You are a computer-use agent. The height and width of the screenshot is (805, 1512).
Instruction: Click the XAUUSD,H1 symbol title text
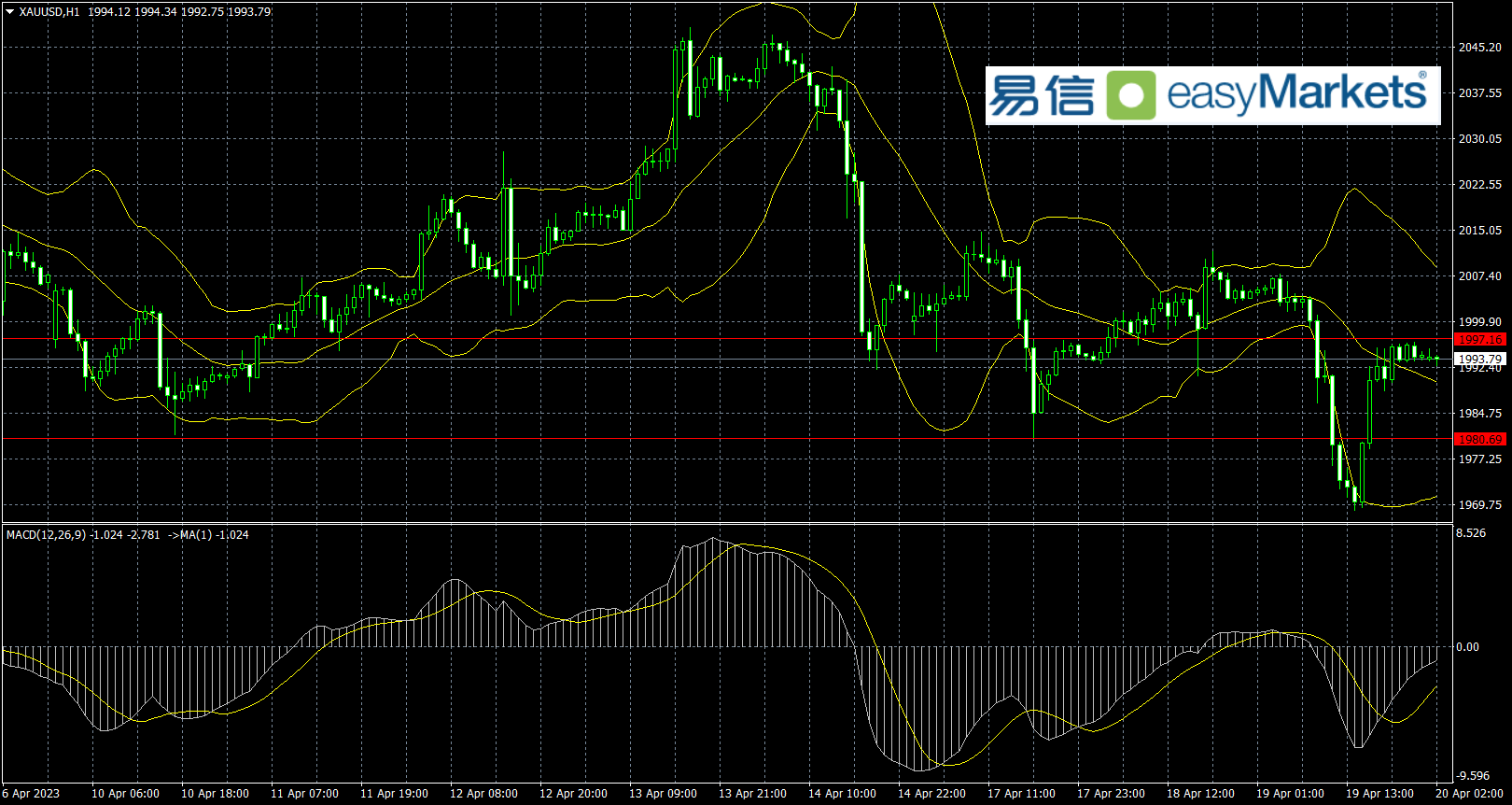click(49, 12)
